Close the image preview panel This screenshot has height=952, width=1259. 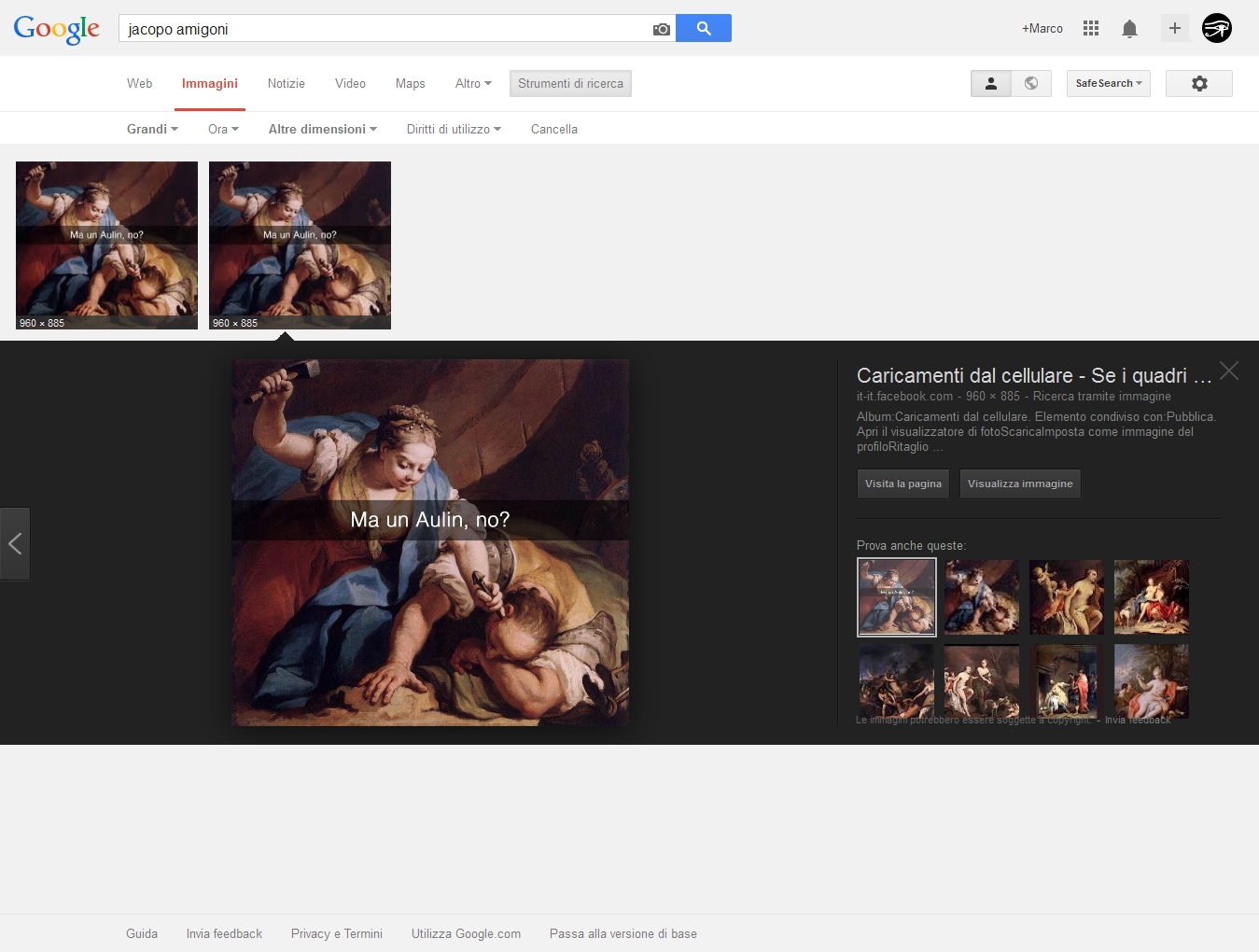(x=1229, y=371)
